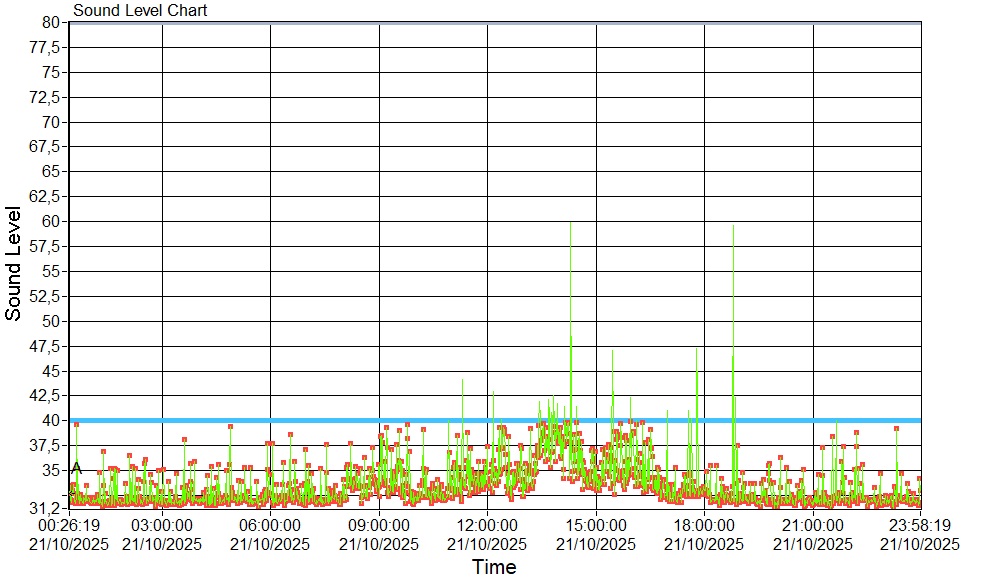This screenshot has height=588, width=990.
Task: Click the 21:00:00 time axis label
Action: pyautogui.click(x=813, y=525)
